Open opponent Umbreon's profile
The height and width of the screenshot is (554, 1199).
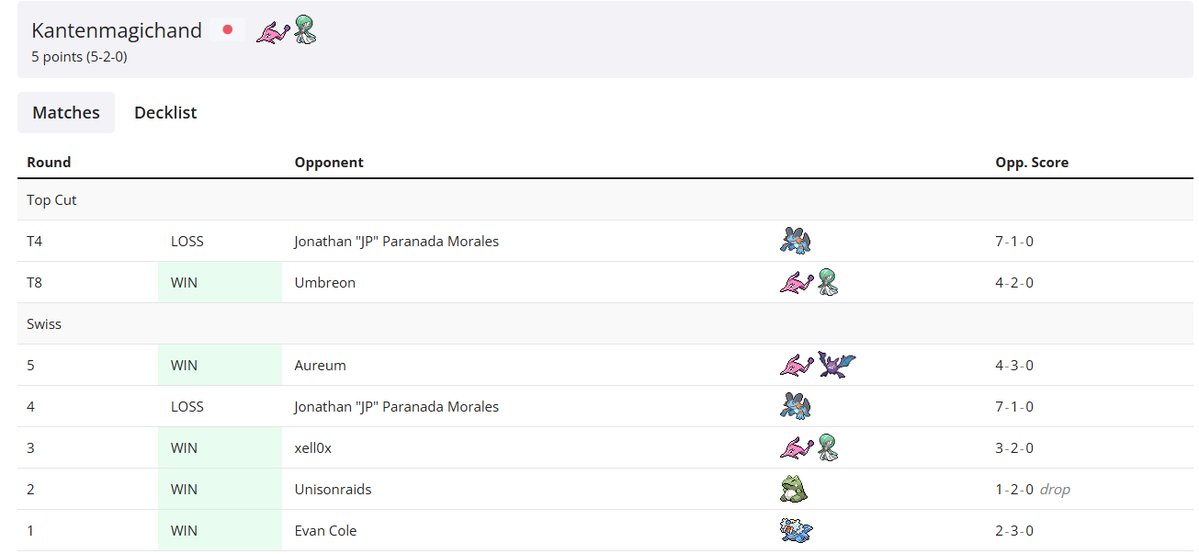click(x=325, y=282)
